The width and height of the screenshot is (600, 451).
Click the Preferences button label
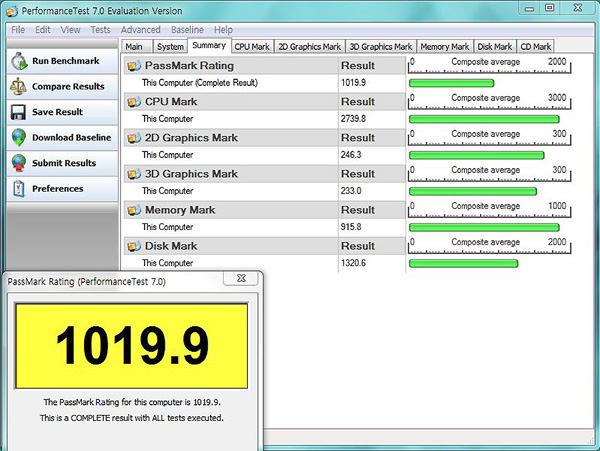57,189
